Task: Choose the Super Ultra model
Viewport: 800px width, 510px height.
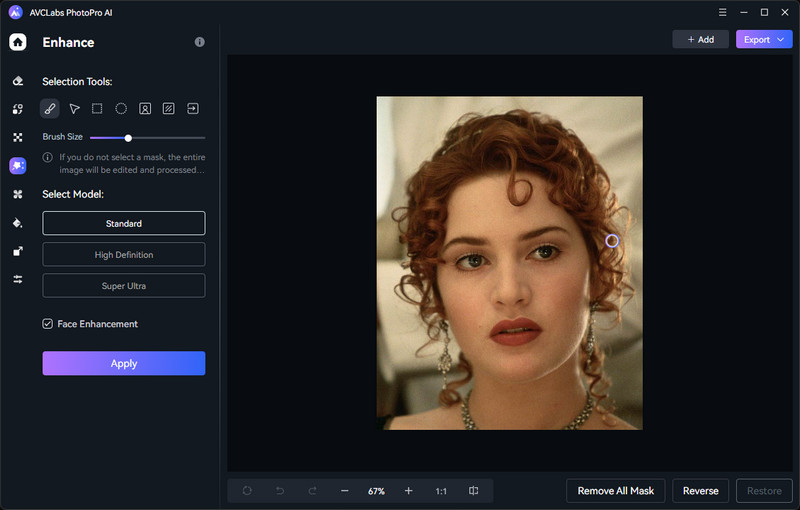Action: (124, 286)
